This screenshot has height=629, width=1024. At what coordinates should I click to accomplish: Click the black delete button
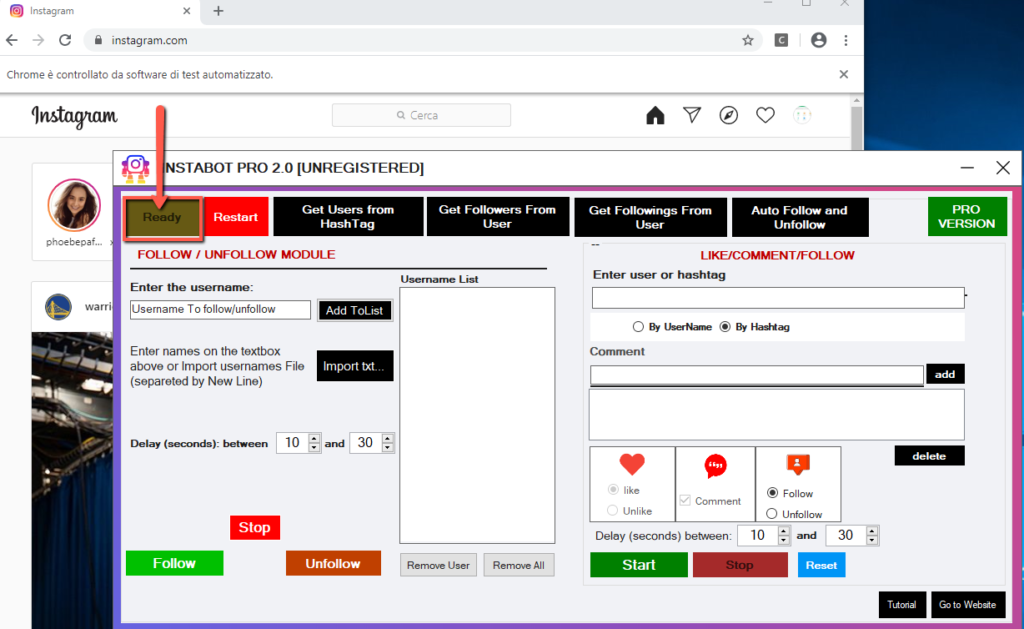click(929, 456)
